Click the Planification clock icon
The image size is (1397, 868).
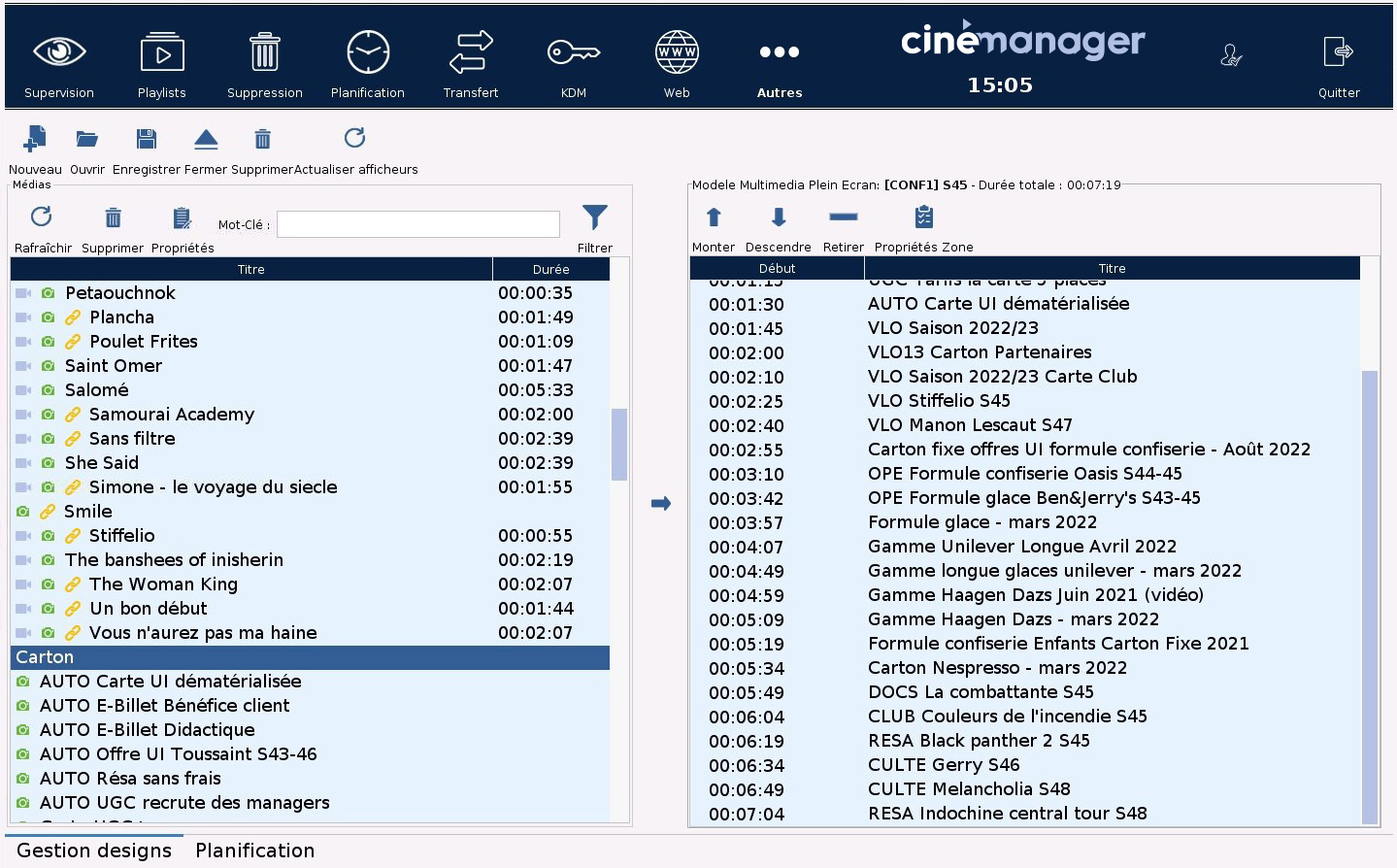[368, 52]
